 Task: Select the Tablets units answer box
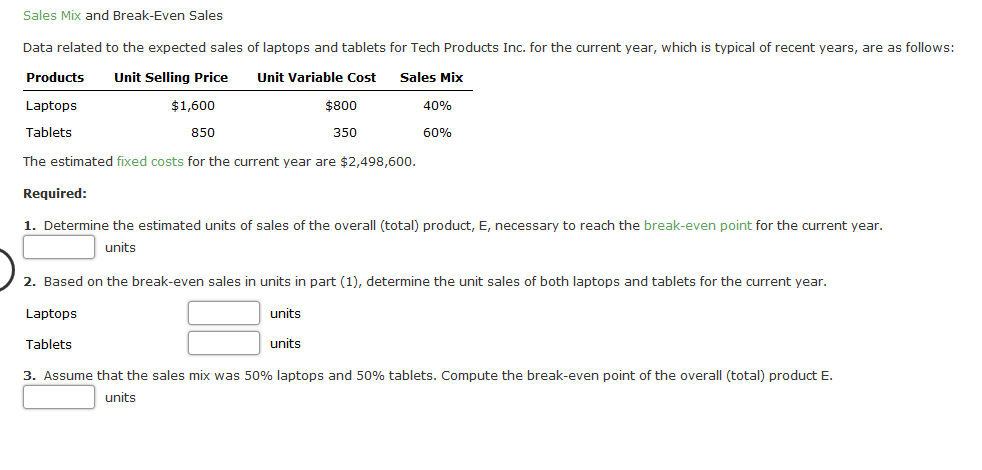(224, 344)
